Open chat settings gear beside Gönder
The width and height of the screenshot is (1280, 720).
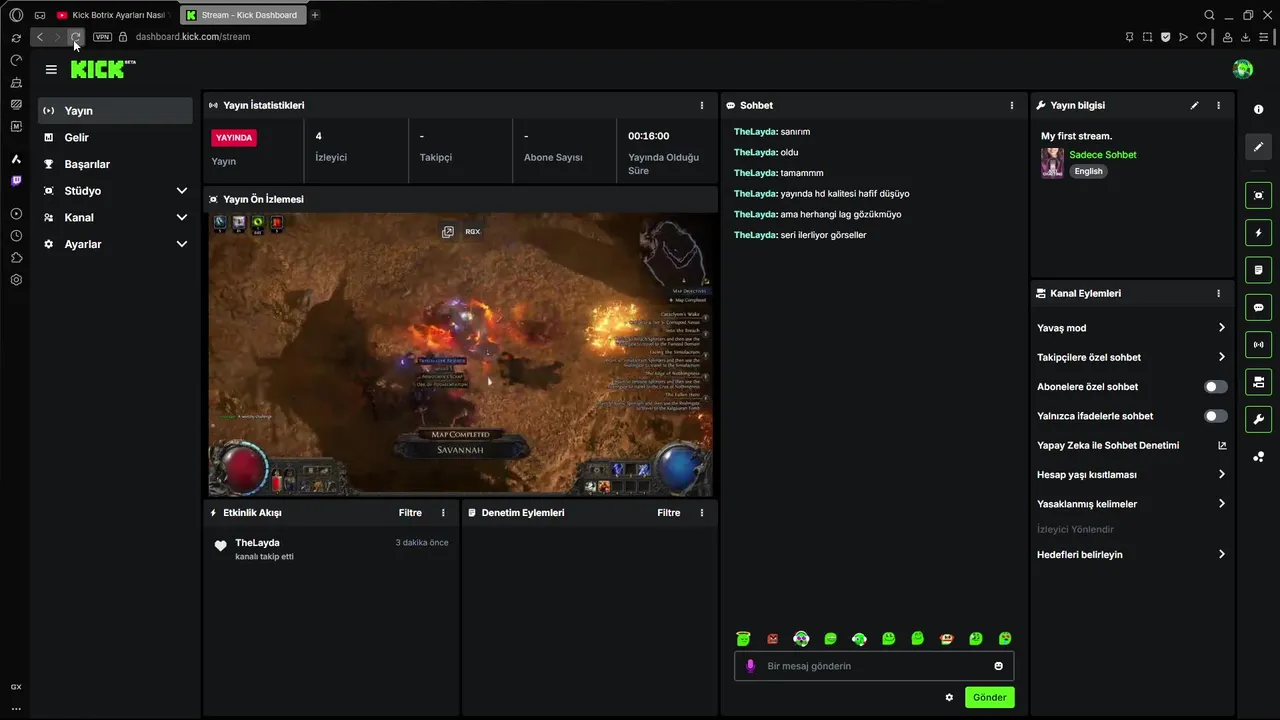pyautogui.click(x=949, y=697)
